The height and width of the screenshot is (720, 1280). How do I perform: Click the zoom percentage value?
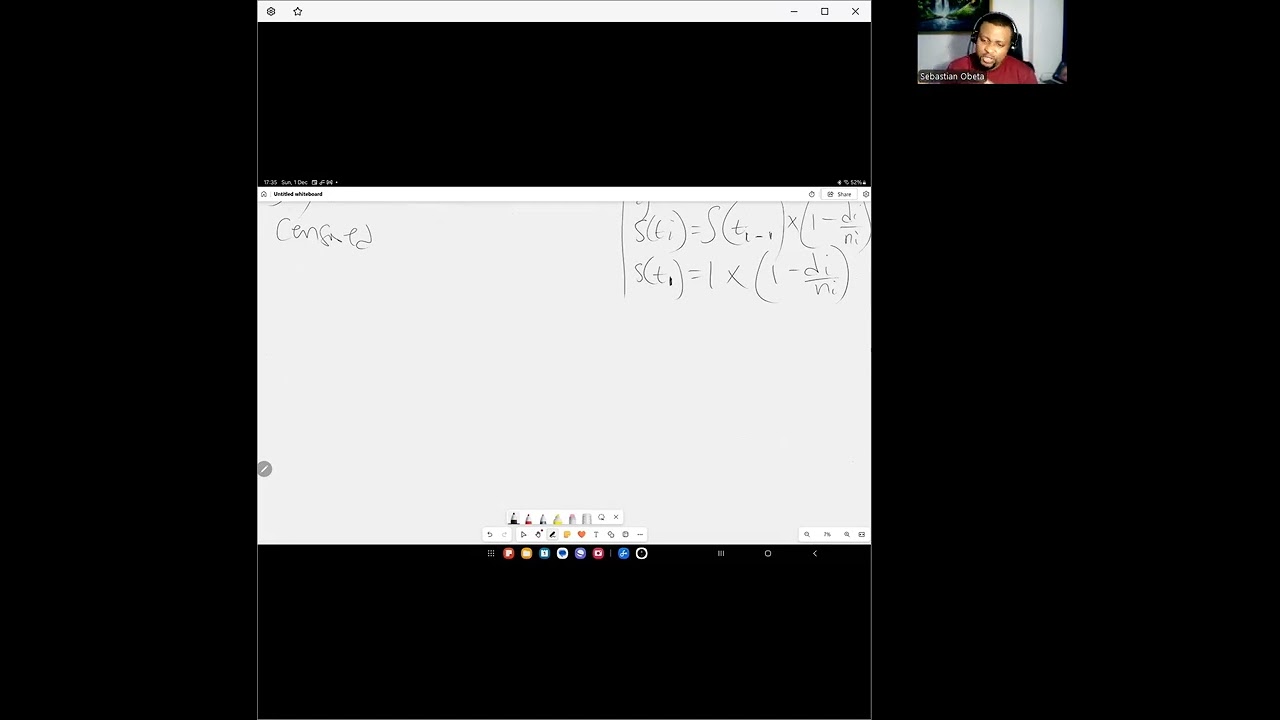tap(827, 534)
